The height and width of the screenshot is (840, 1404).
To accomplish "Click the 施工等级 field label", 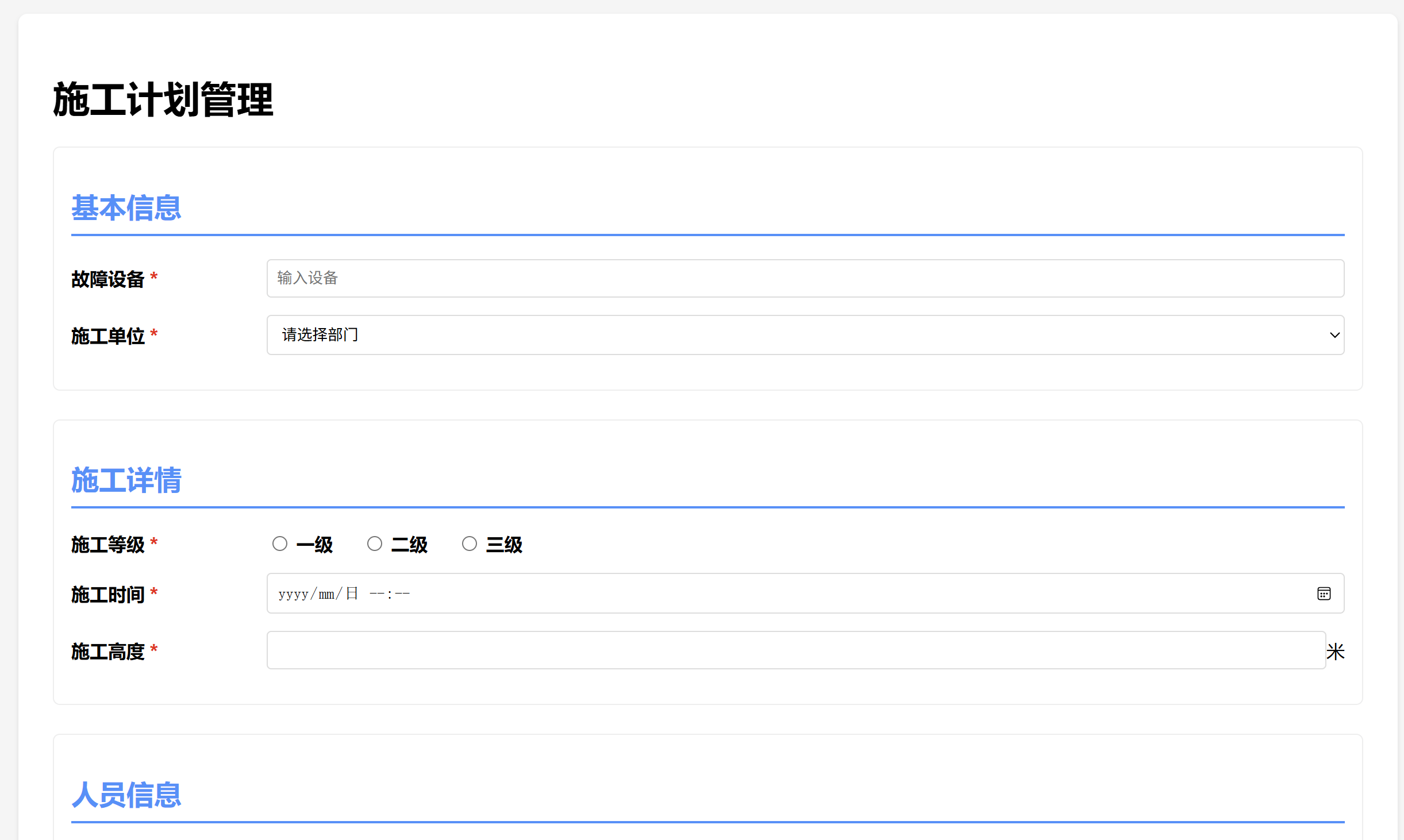I will pyautogui.click(x=107, y=544).
